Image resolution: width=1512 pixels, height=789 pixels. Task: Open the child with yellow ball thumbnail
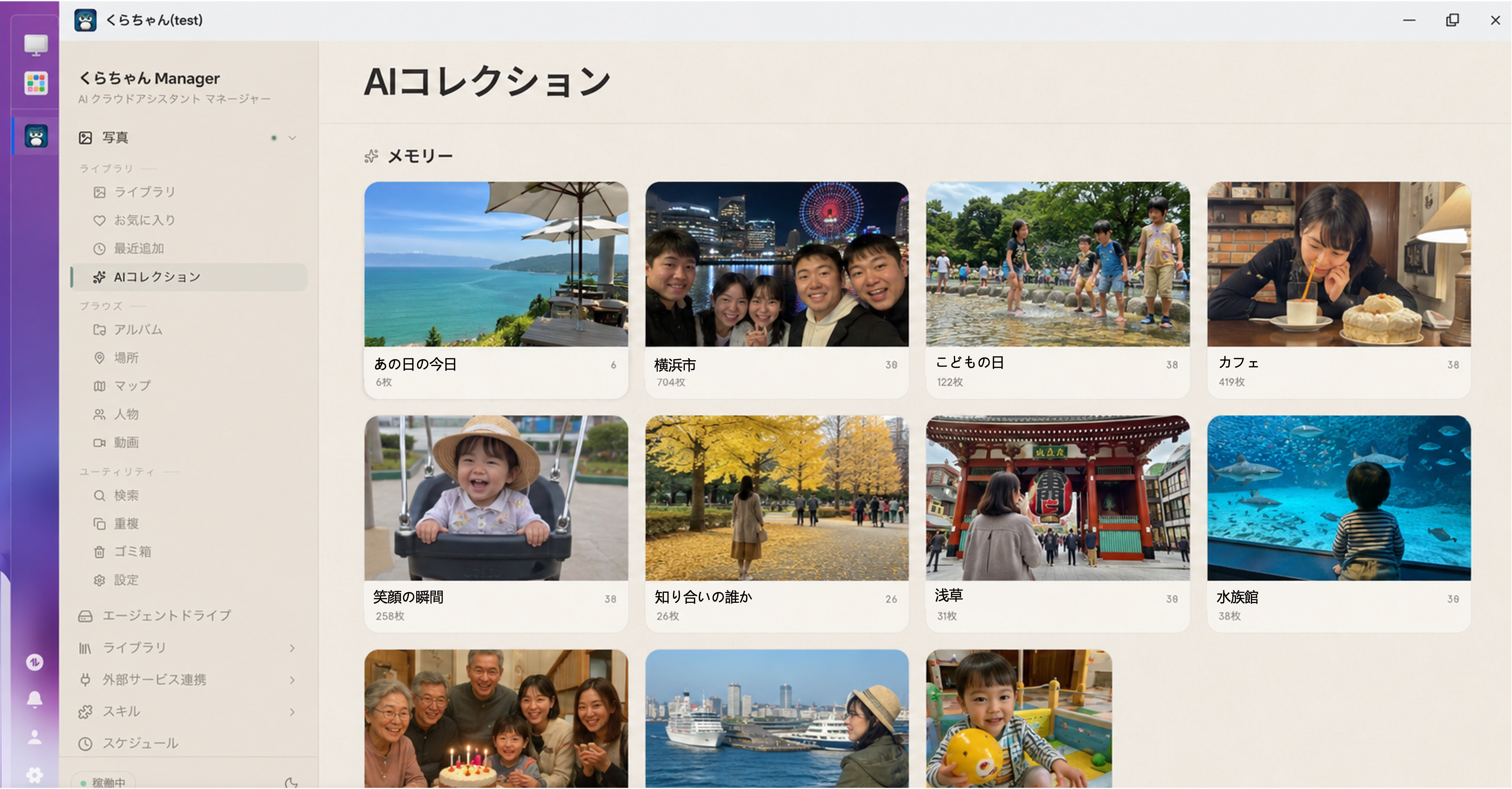(1019, 719)
